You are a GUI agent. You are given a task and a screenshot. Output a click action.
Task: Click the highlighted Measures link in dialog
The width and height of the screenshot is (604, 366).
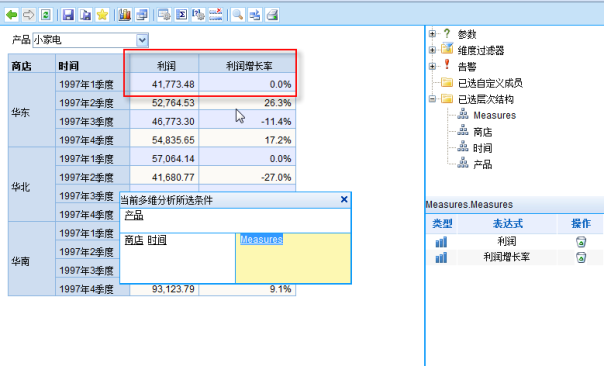[x=261, y=239]
